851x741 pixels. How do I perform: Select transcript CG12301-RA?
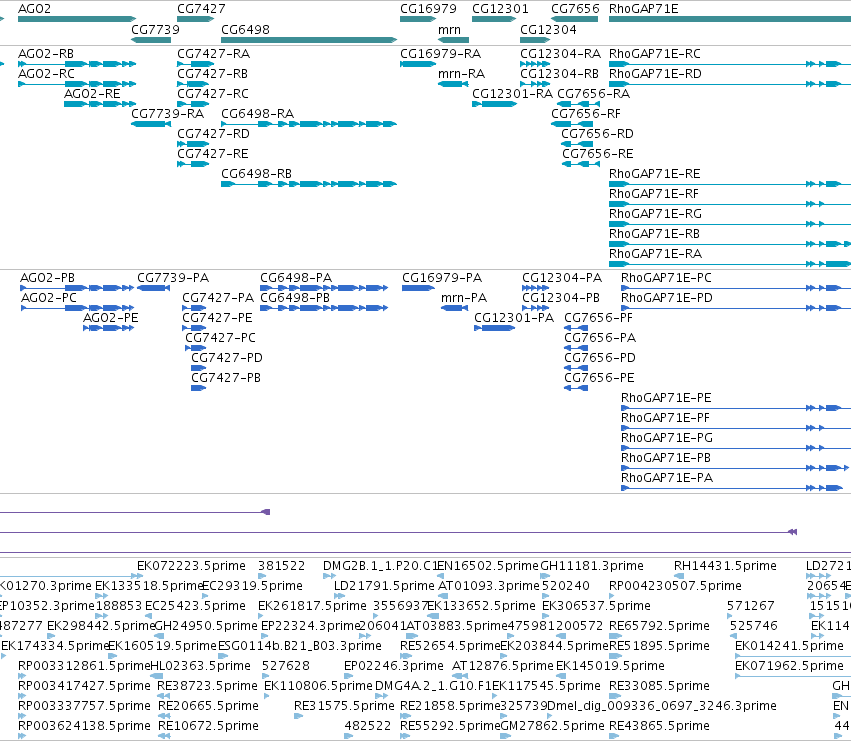pos(512,93)
